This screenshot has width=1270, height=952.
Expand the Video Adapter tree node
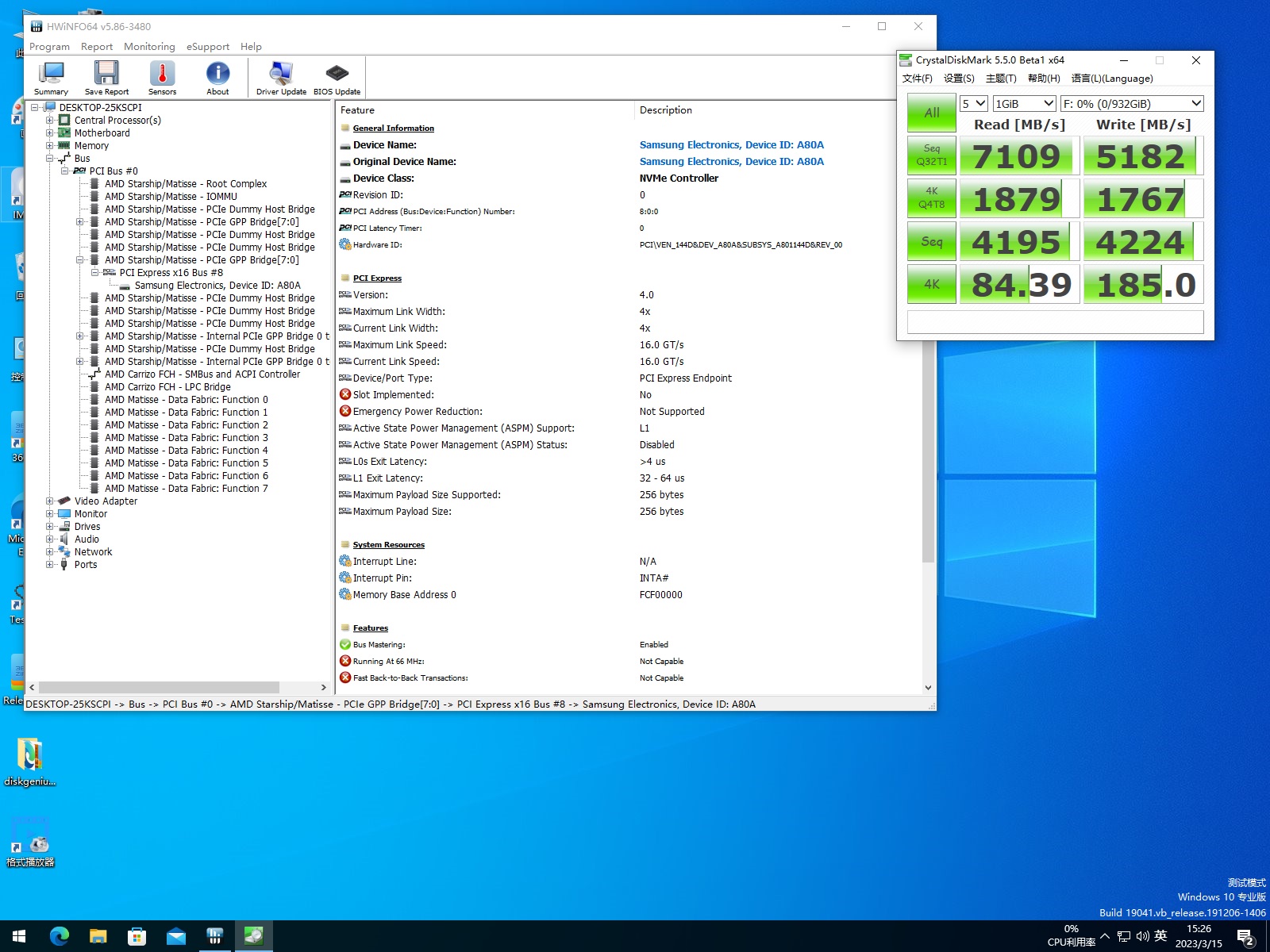(49, 501)
